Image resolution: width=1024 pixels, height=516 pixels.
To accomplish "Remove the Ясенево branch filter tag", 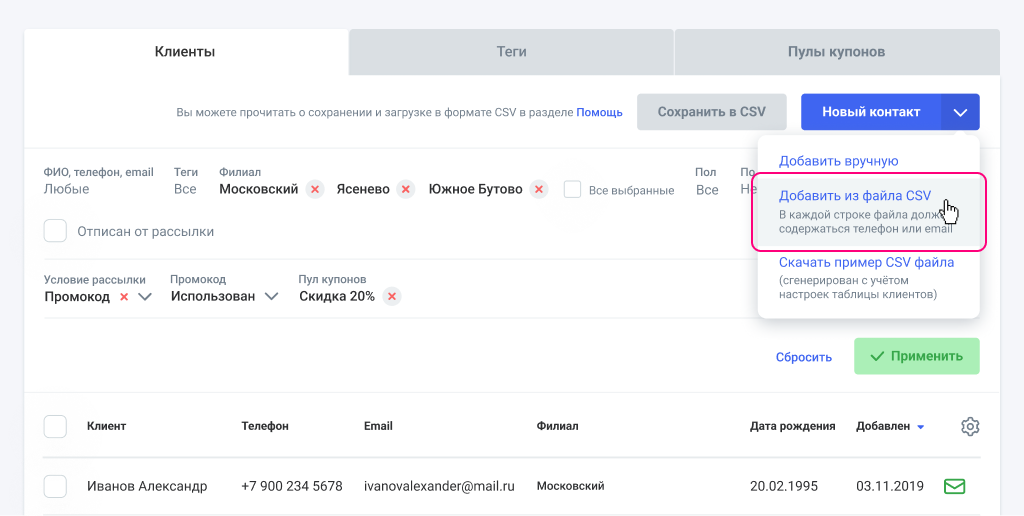I will [x=405, y=189].
